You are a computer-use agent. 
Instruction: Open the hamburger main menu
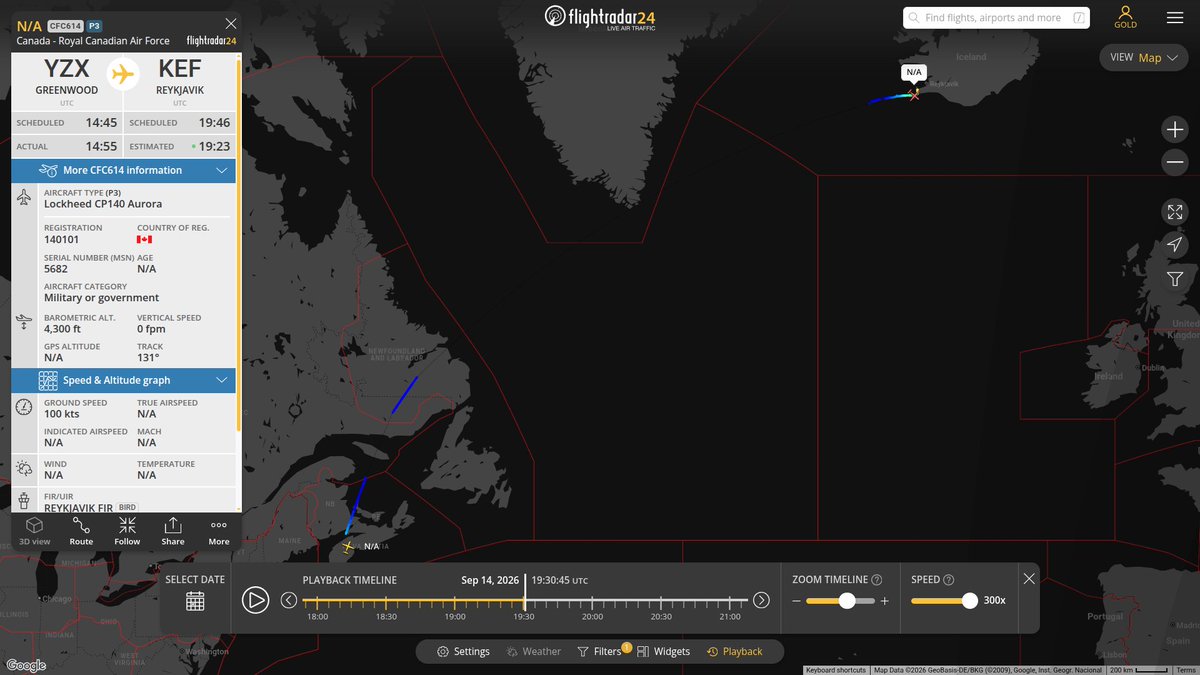coord(1175,17)
